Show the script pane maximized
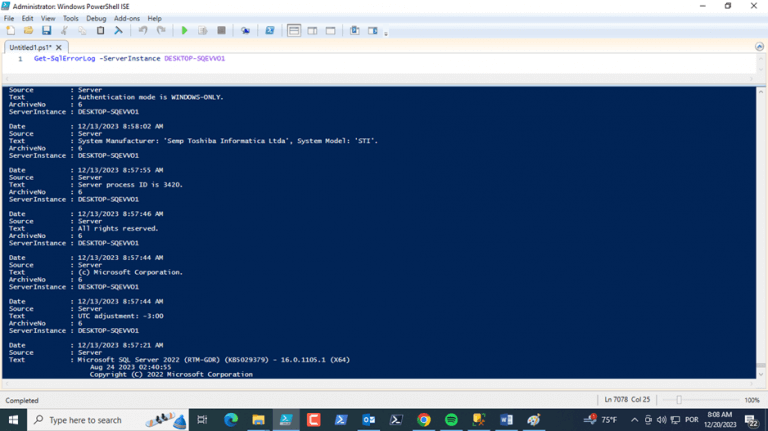Image resolution: width=768 pixels, height=431 pixels. coord(331,30)
